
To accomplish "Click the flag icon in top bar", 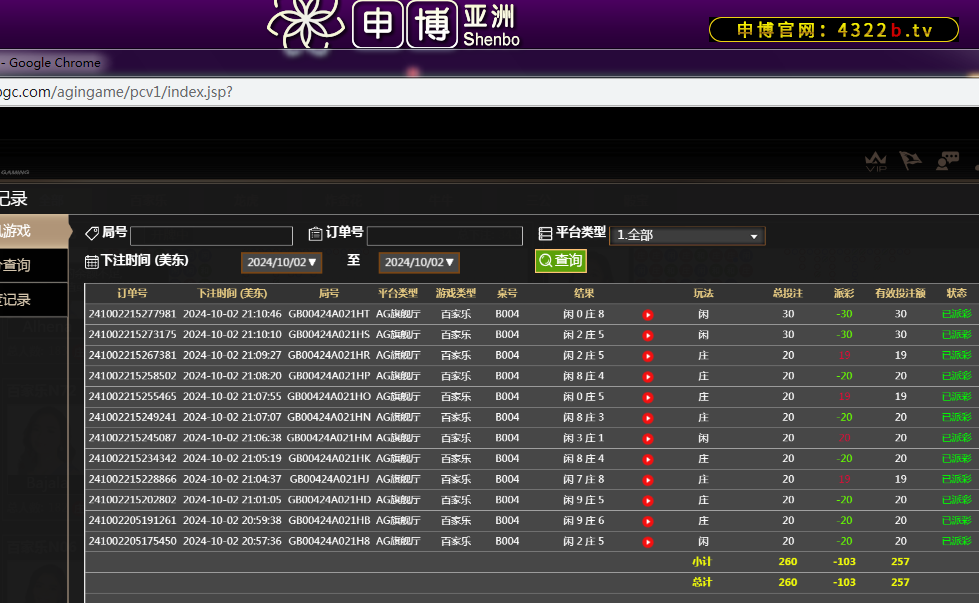I will 910,161.
